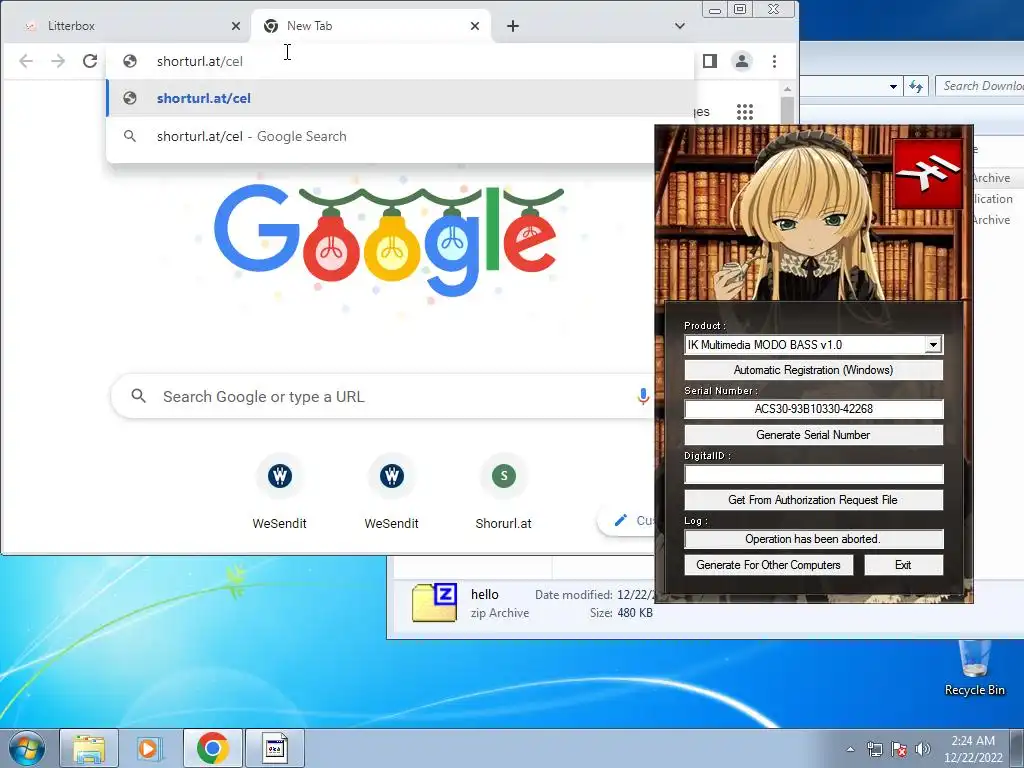Open Google apps grid
Image resolution: width=1024 pixels, height=768 pixels.
[745, 112]
